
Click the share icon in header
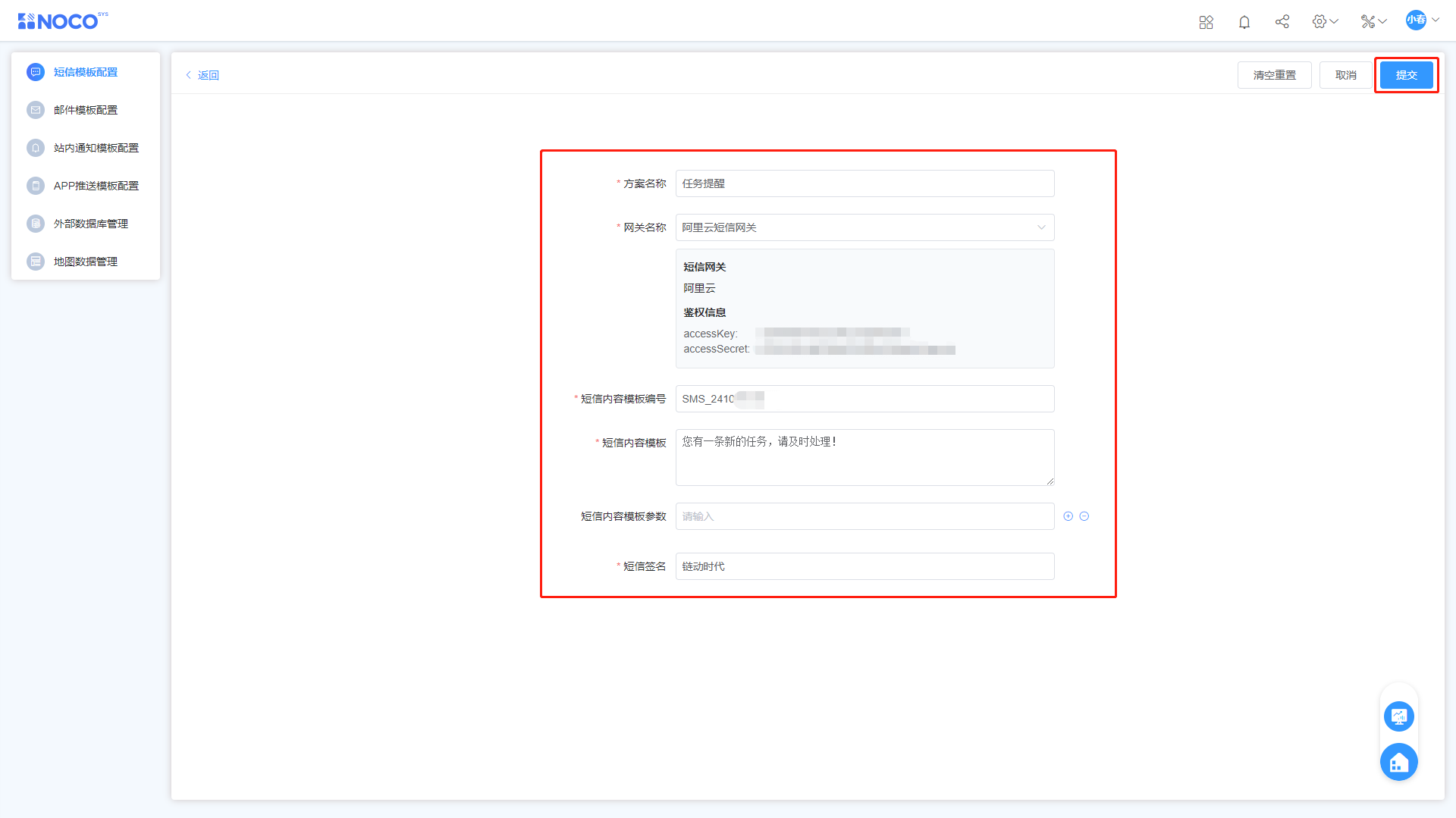click(1282, 22)
